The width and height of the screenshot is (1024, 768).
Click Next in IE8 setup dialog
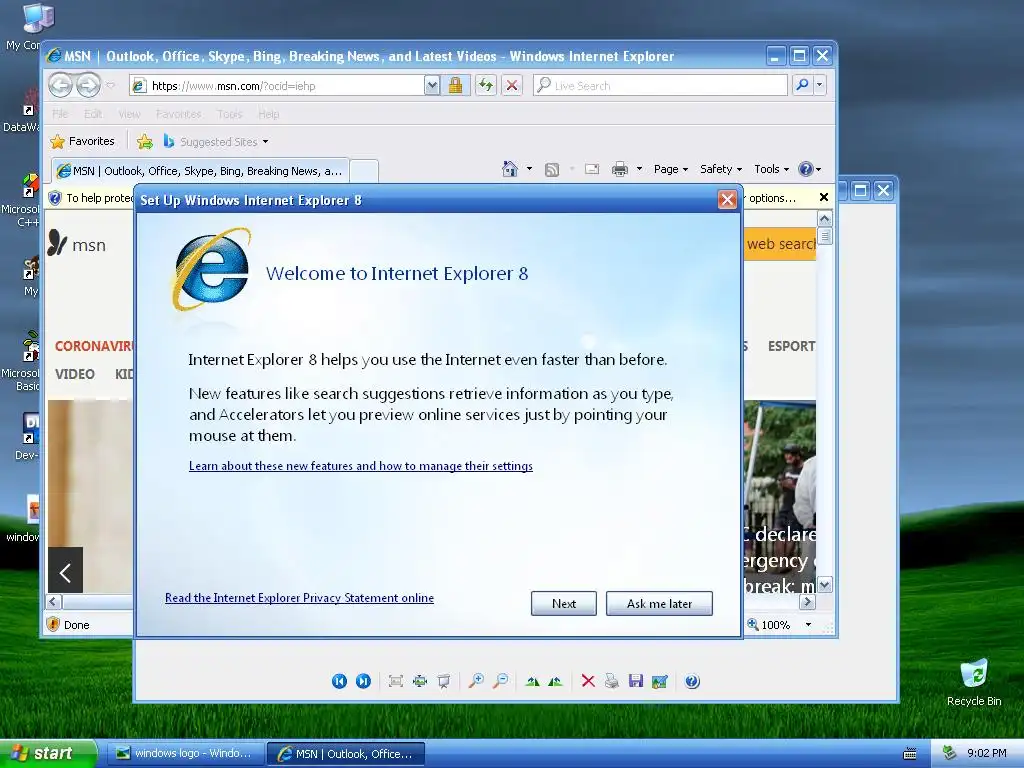(x=564, y=603)
